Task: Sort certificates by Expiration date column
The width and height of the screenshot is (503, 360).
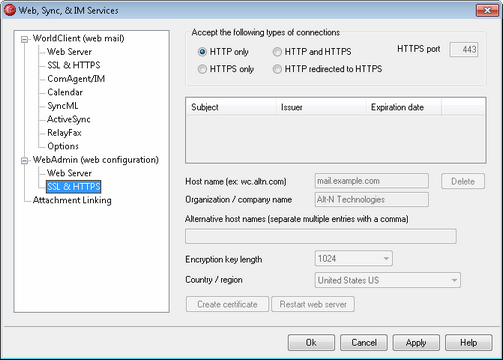Action: click(x=404, y=107)
